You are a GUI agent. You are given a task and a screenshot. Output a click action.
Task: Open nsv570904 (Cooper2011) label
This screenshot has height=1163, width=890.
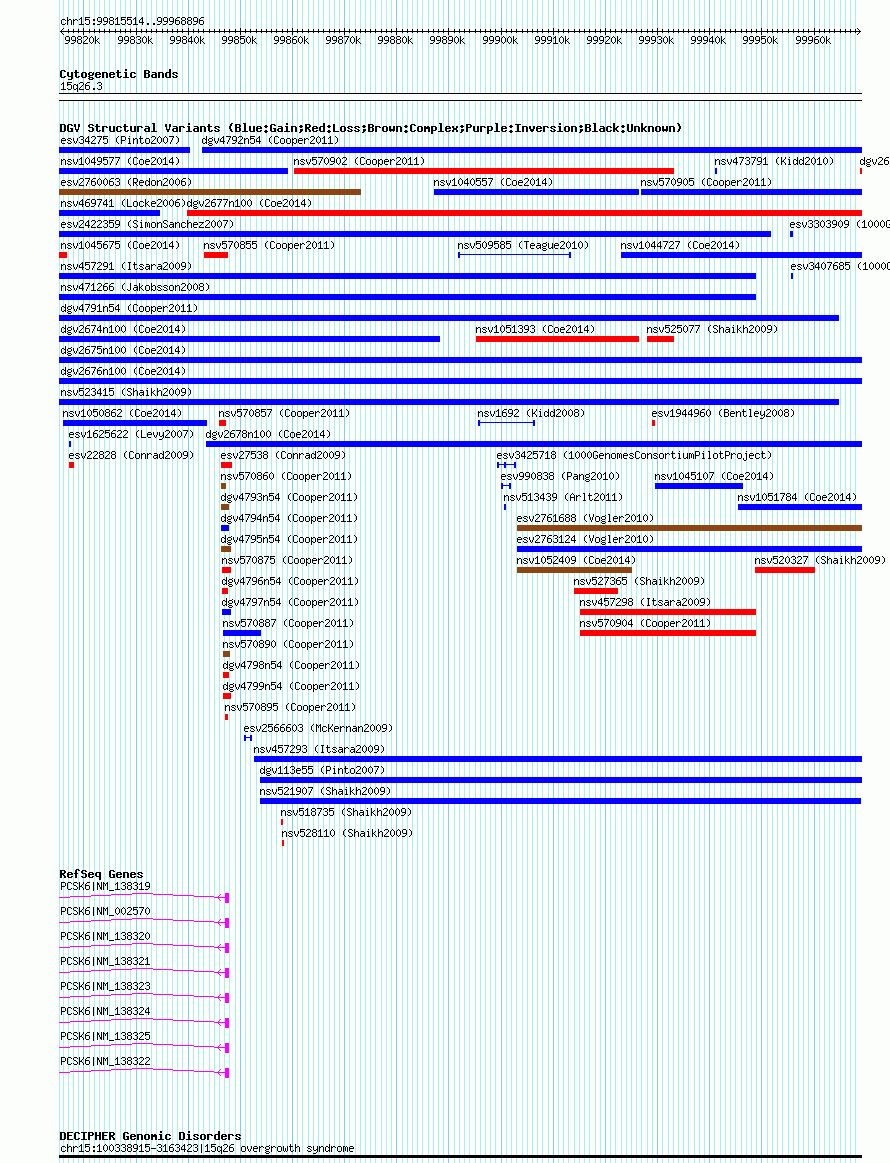coord(645,623)
